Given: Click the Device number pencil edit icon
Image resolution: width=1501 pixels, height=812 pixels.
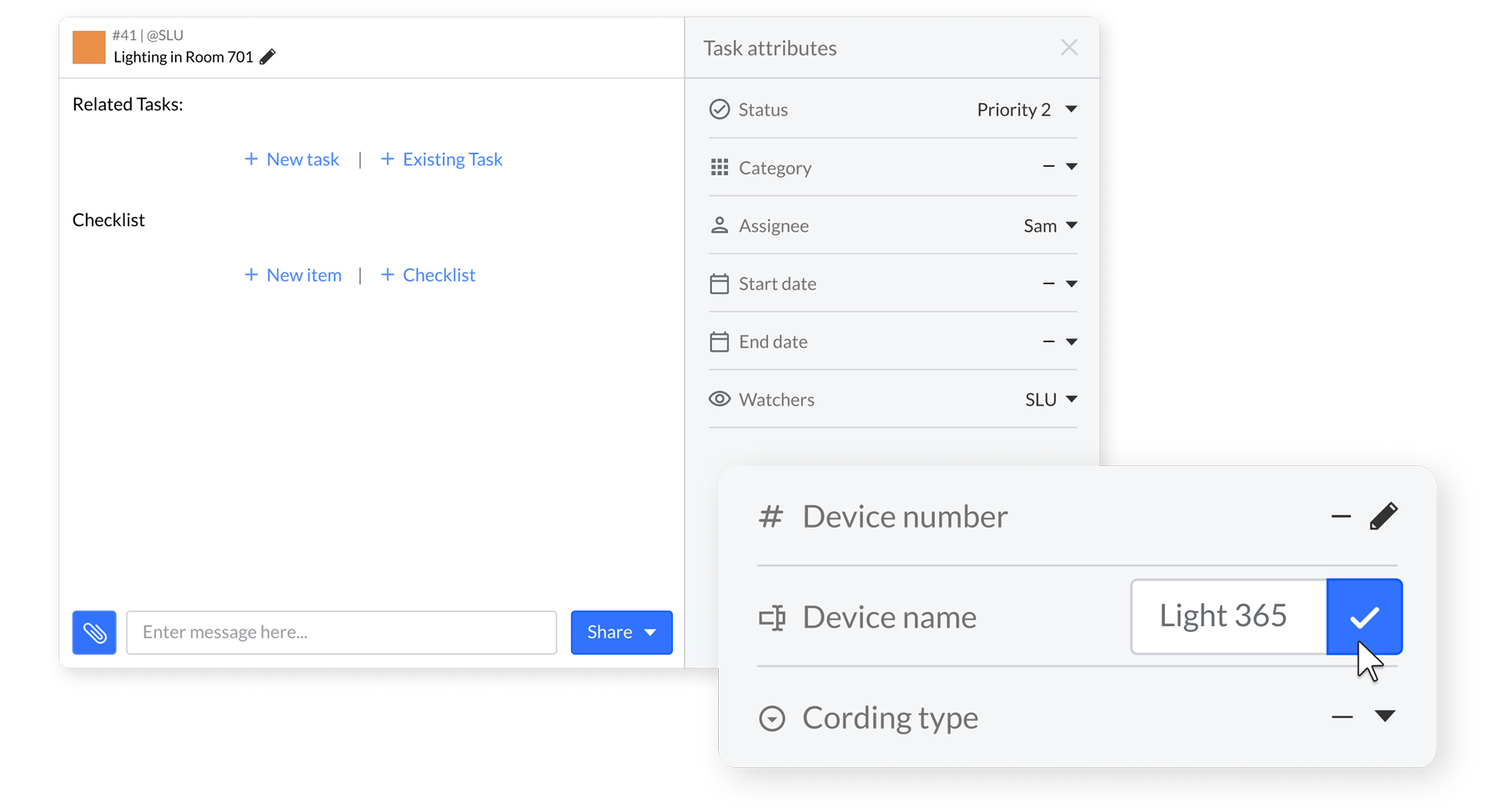Looking at the screenshot, I should click(x=1383, y=516).
